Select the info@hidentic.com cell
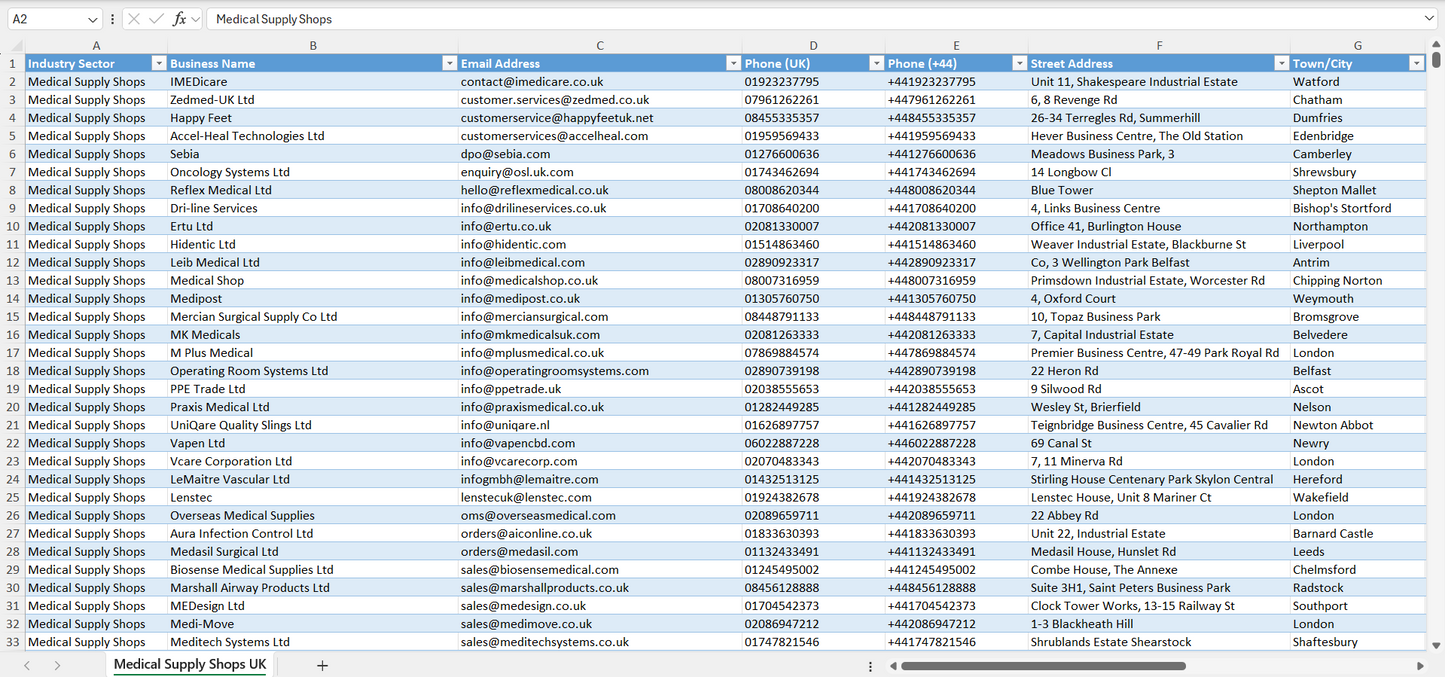This screenshot has width=1445, height=677. (600, 244)
